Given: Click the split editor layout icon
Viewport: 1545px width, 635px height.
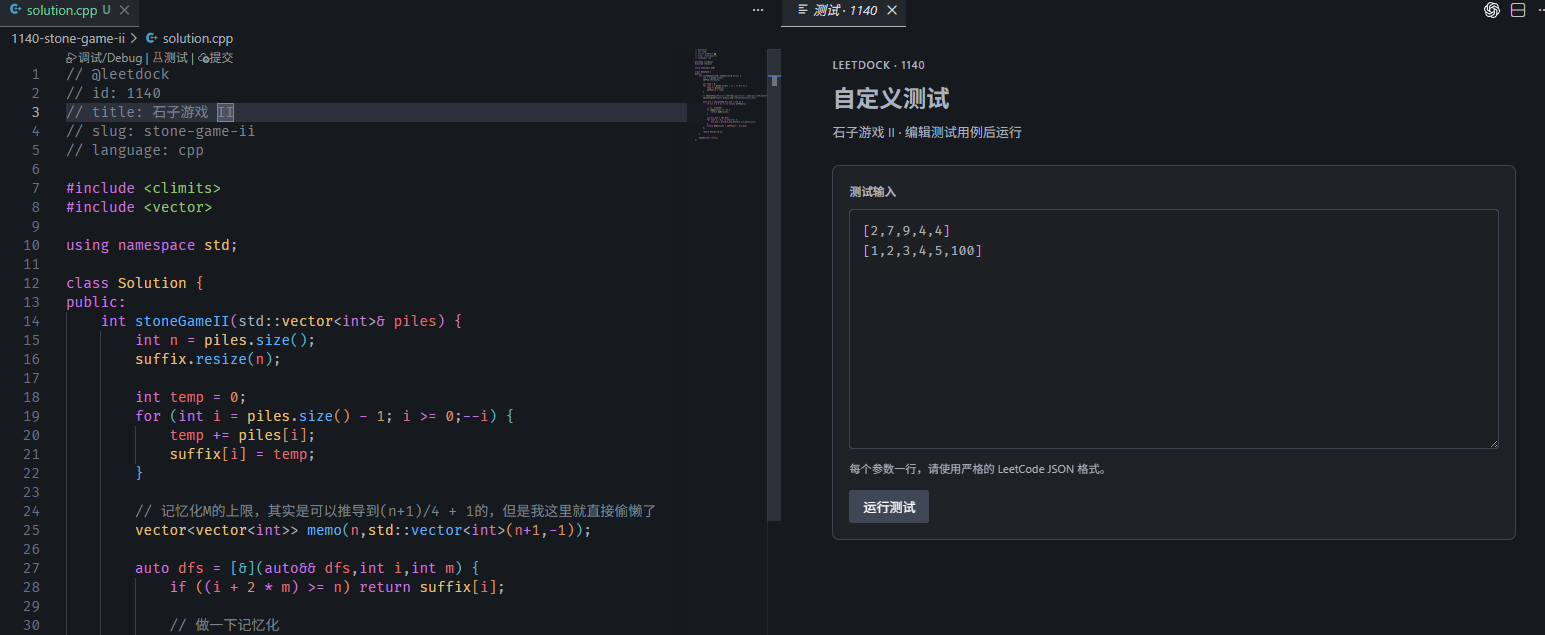Looking at the screenshot, I should tap(1517, 10).
